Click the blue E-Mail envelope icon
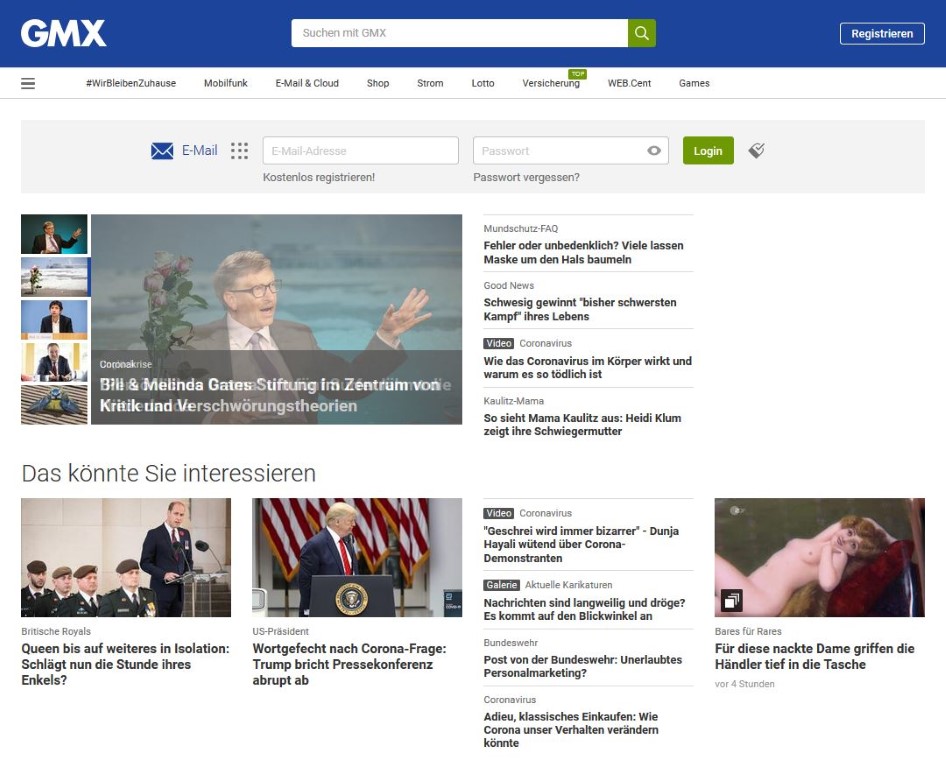The height and width of the screenshot is (768, 946). [x=162, y=151]
